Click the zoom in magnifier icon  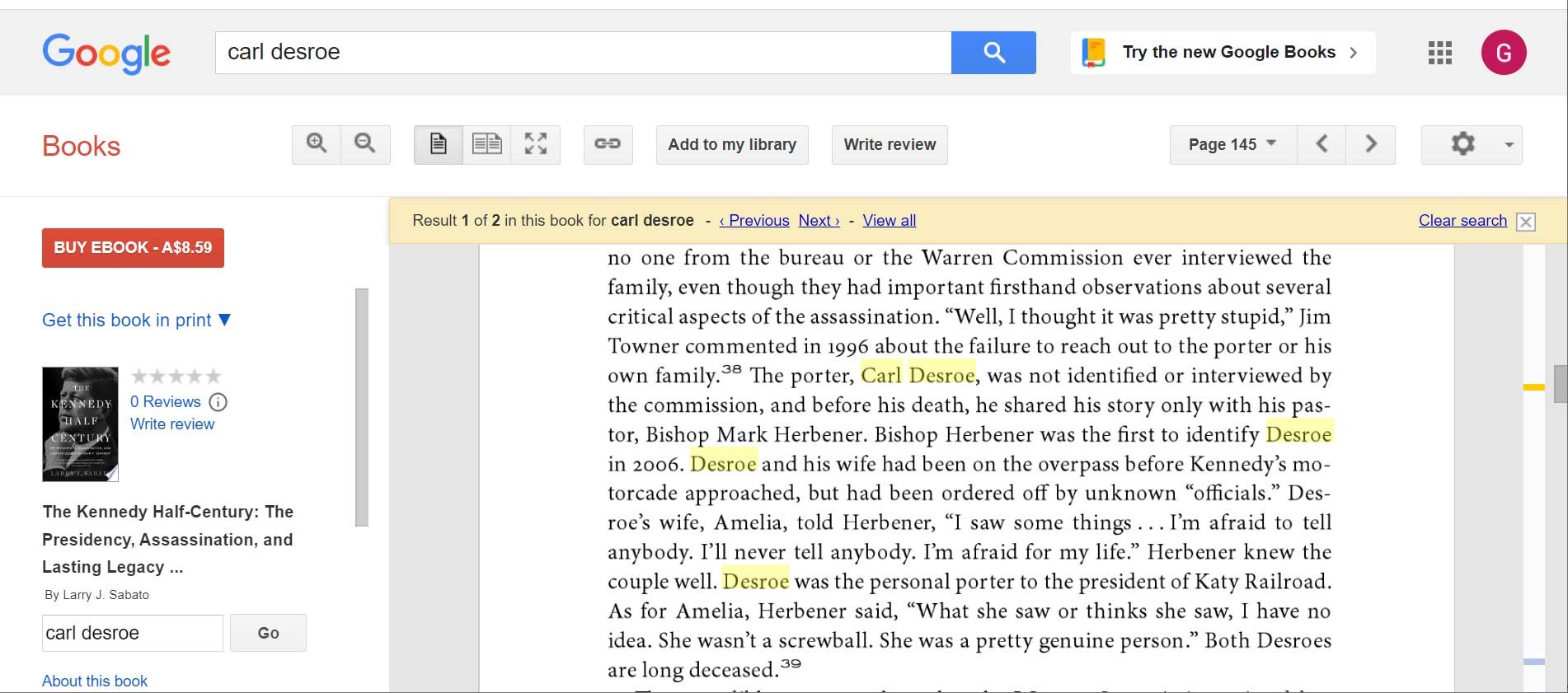[317, 144]
